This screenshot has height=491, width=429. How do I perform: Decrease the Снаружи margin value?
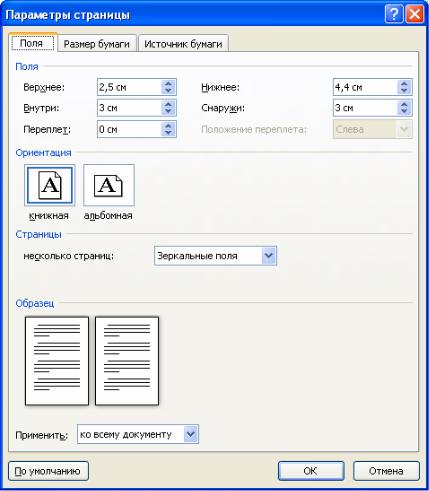tap(404, 111)
